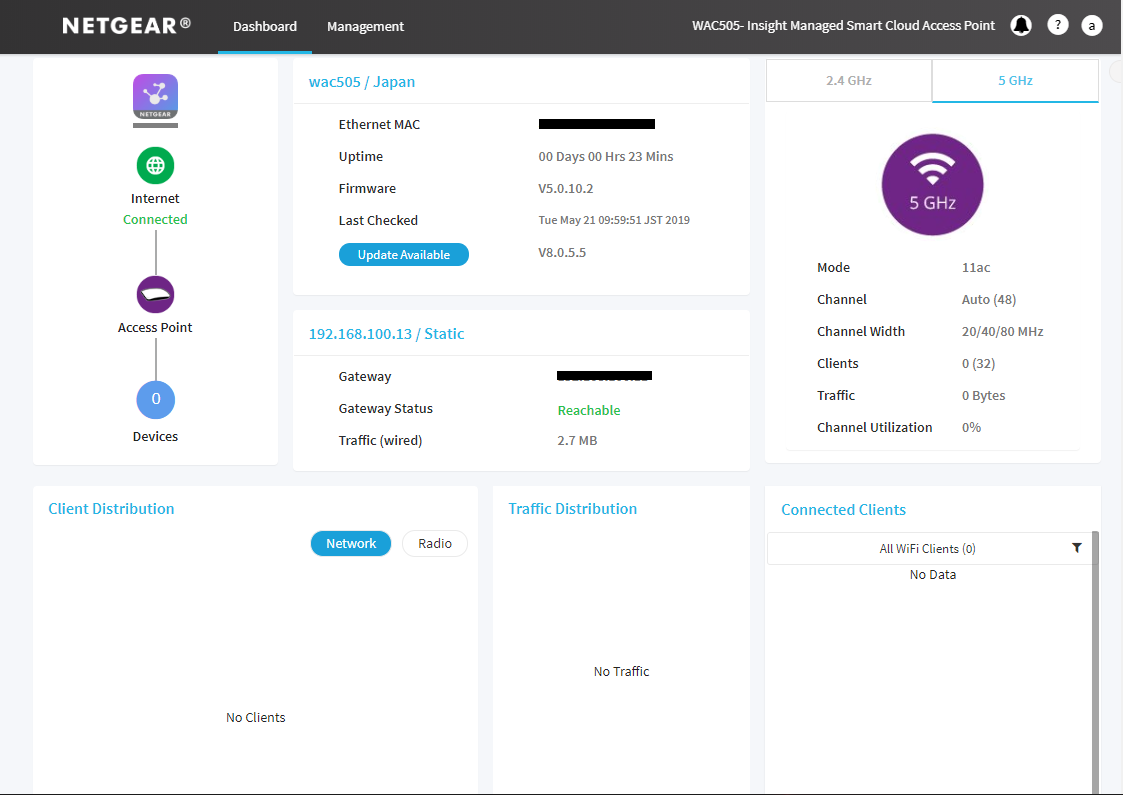Open the Connected Clients heading link

pos(844,510)
